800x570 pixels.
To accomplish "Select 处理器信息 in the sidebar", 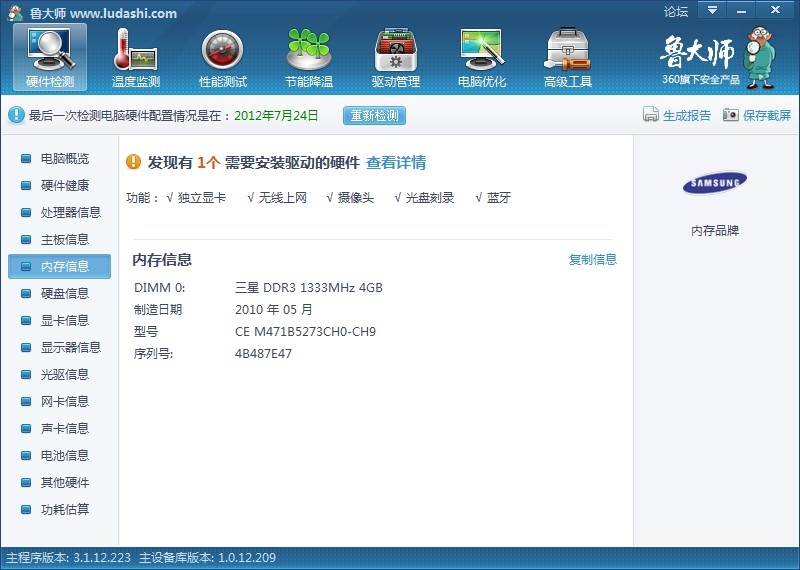I will [70, 213].
